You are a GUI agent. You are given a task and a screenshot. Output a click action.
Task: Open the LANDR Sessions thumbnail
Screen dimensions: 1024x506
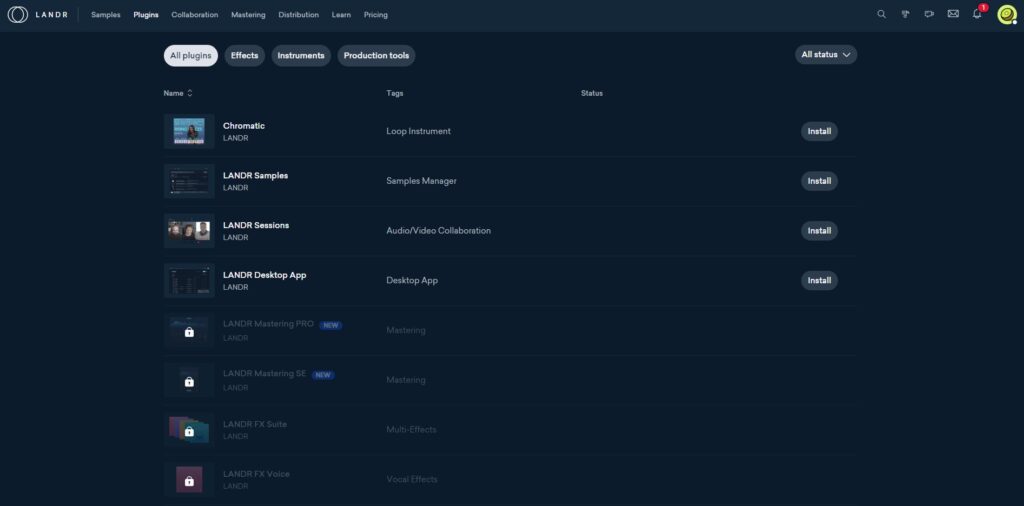tap(189, 230)
